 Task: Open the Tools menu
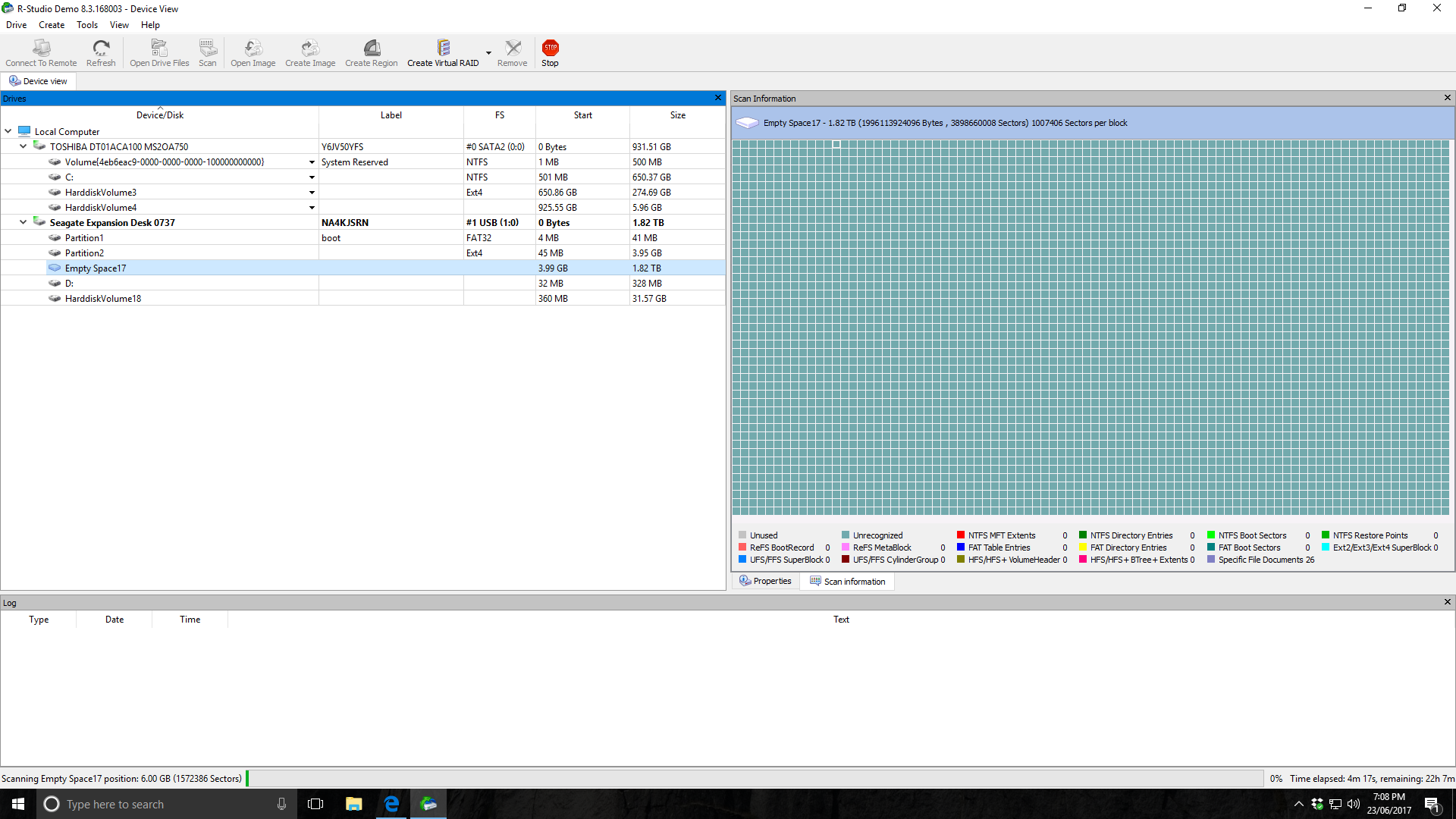pyautogui.click(x=87, y=25)
